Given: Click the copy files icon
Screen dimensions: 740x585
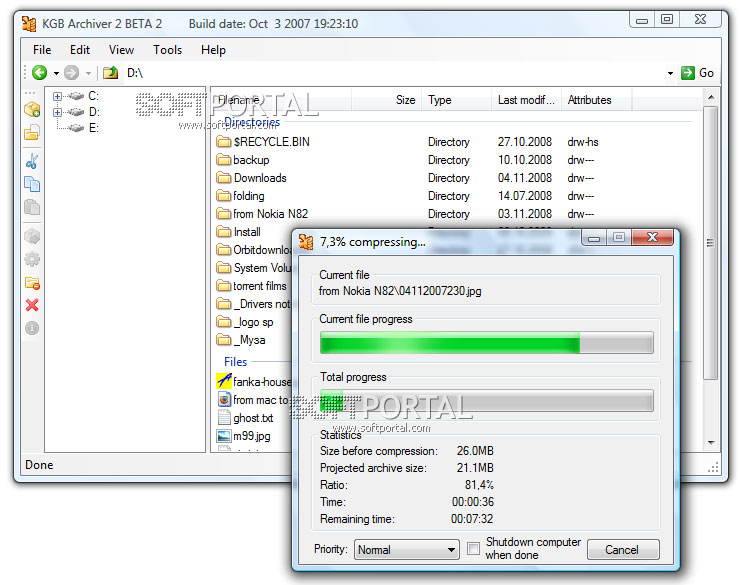Looking at the screenshot, I should (32, 184).
